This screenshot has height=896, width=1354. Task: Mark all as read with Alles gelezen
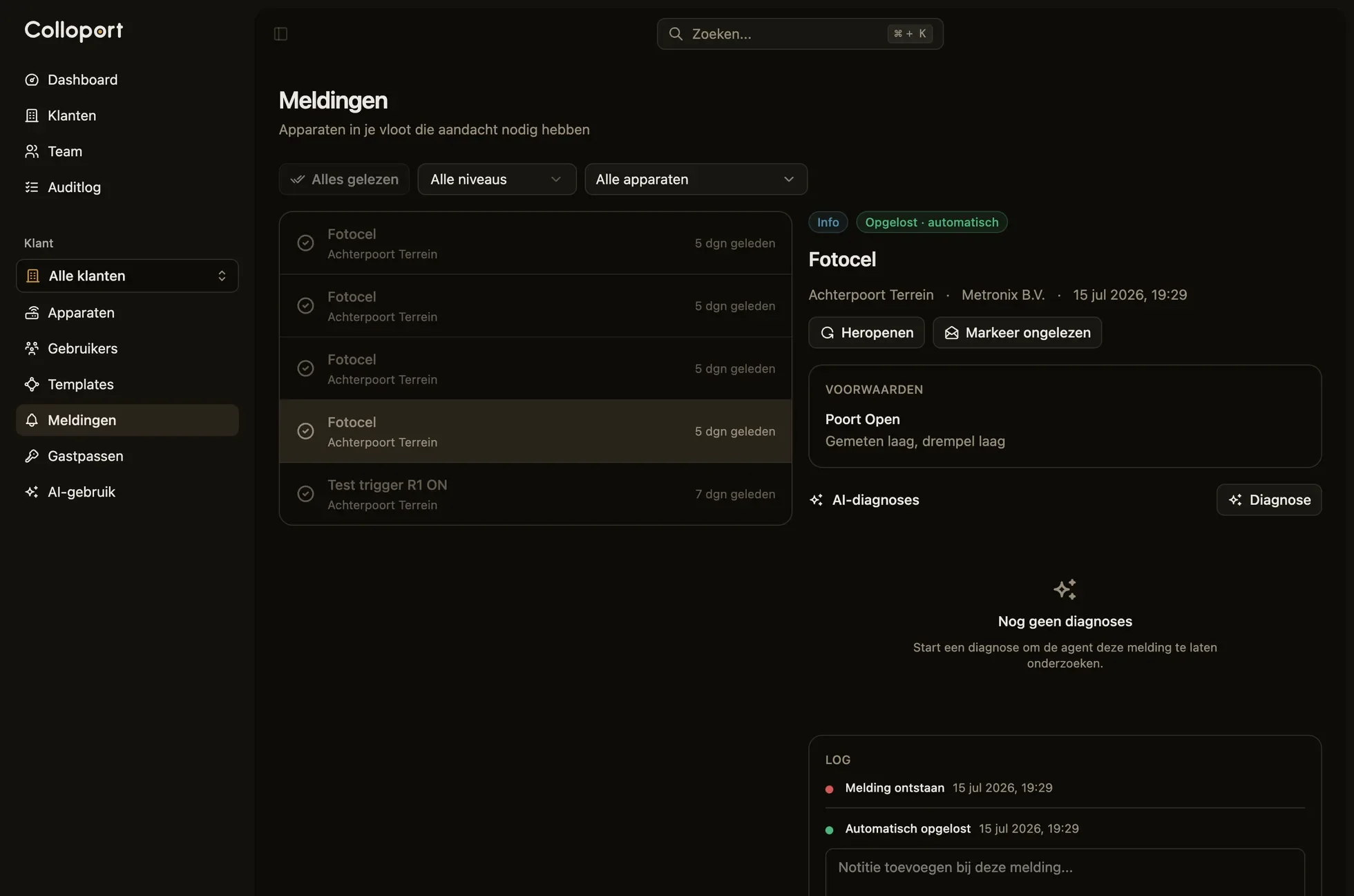[344, 180]
